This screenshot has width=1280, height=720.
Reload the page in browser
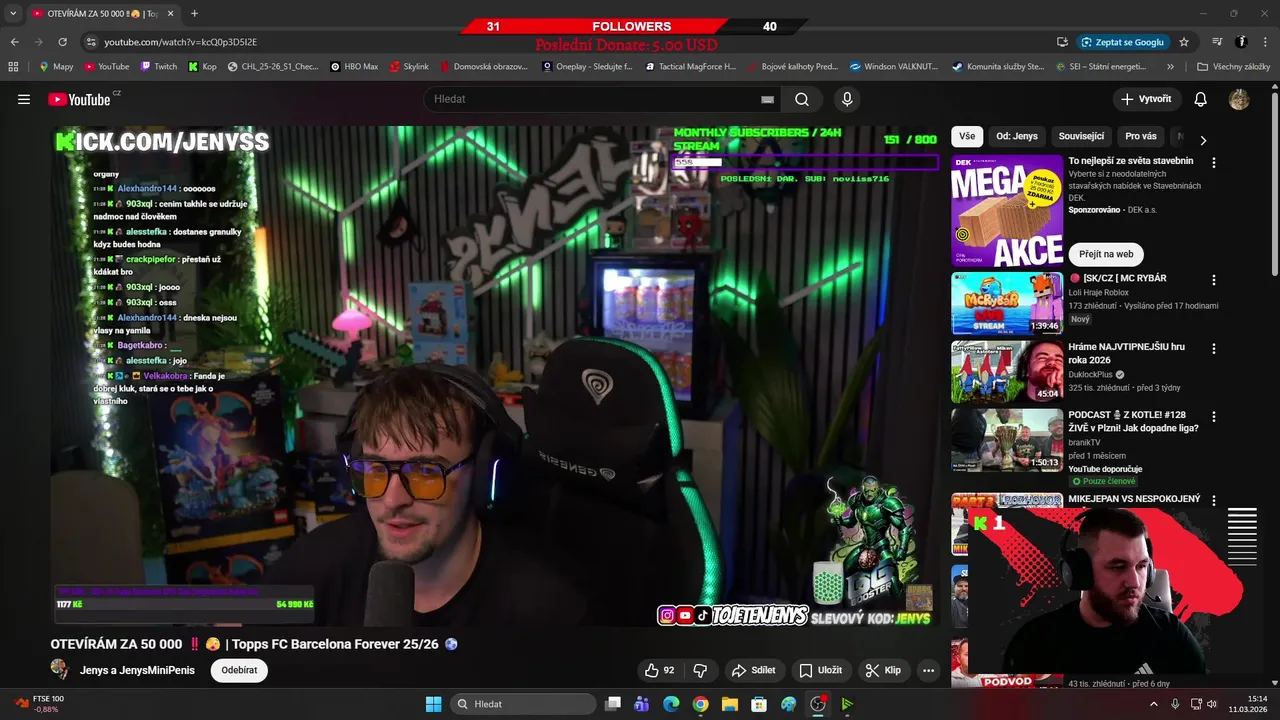62,42
